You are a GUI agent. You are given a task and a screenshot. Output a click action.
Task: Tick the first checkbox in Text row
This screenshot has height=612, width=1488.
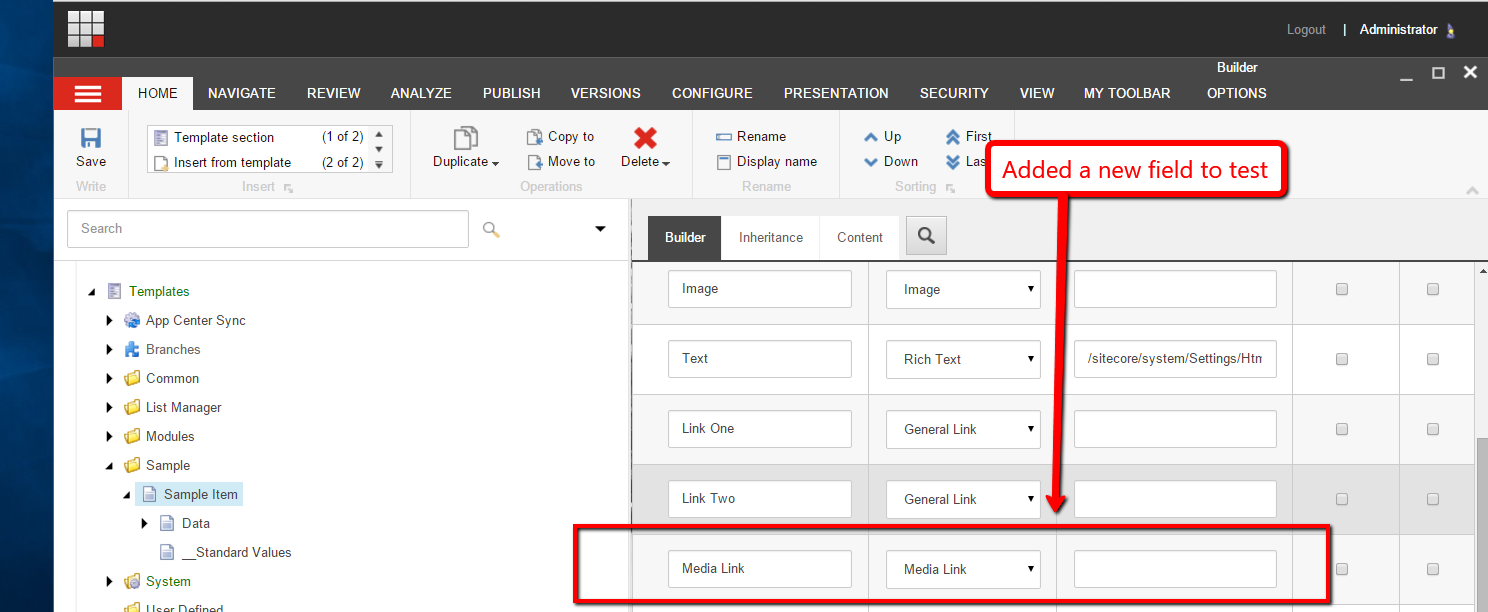(x=1342, y=359)
